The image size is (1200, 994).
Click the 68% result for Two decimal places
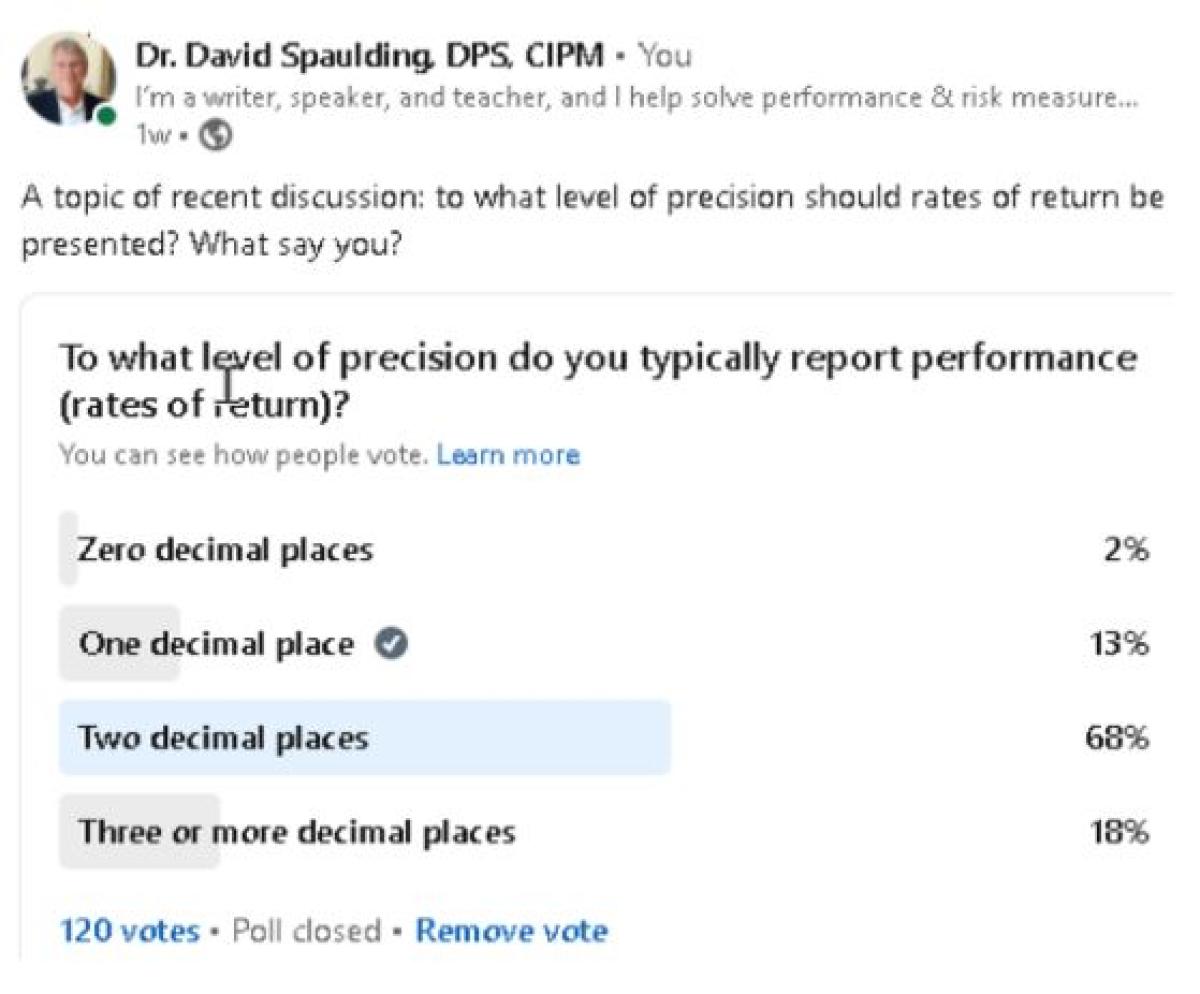click(x=1117, y=738)
